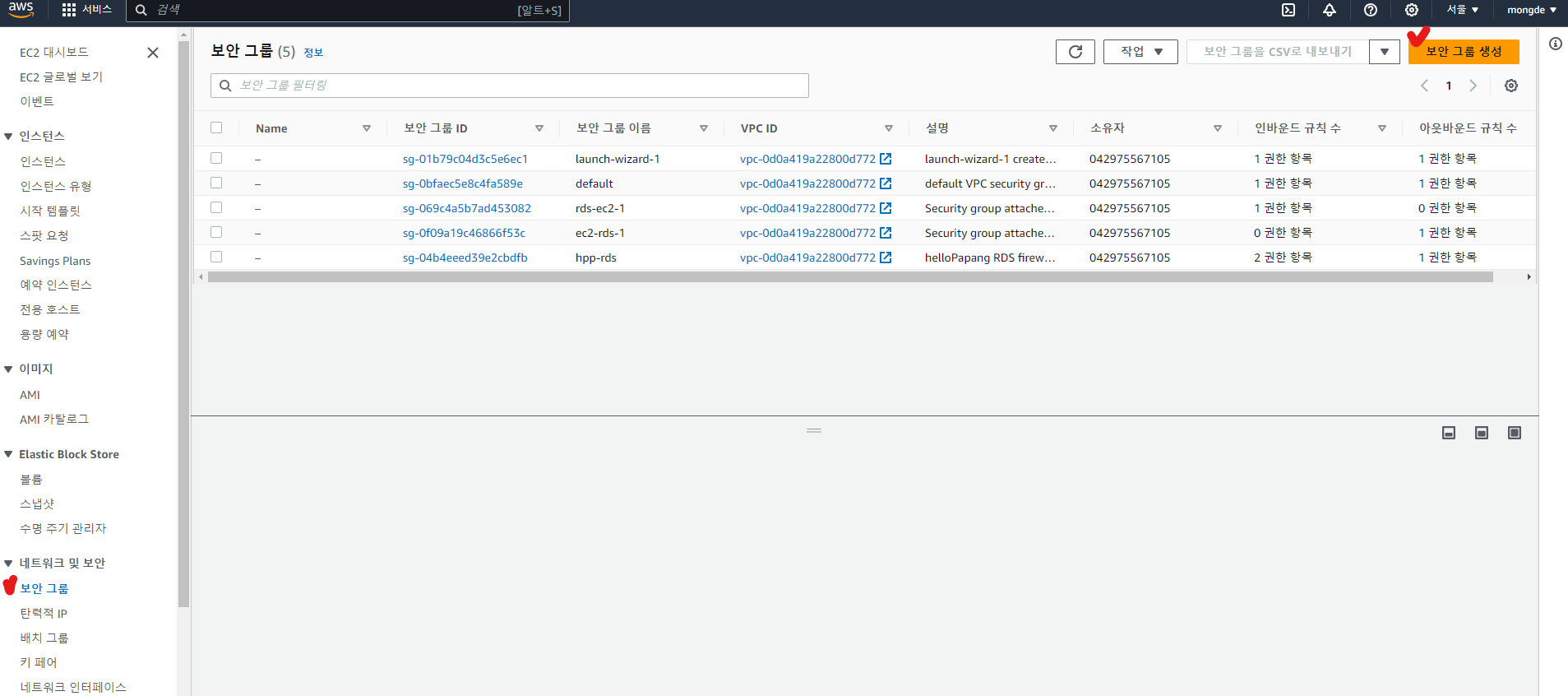Screen dimensions: 1568x696
Task: Select the launch-wizard-1 row checkbox
Action: click(216, 158)
